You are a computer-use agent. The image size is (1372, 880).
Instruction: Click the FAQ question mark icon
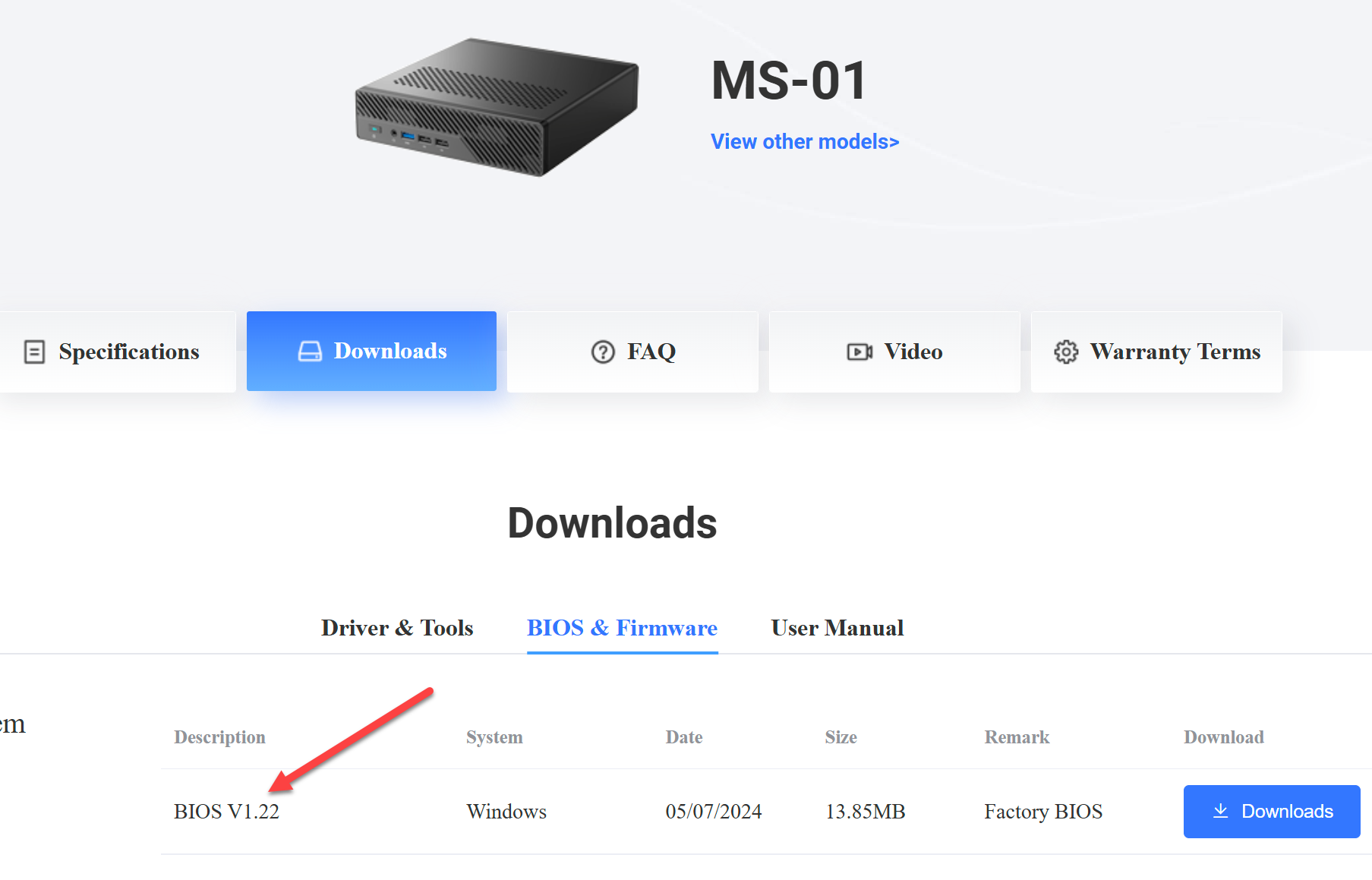point(603,352)
